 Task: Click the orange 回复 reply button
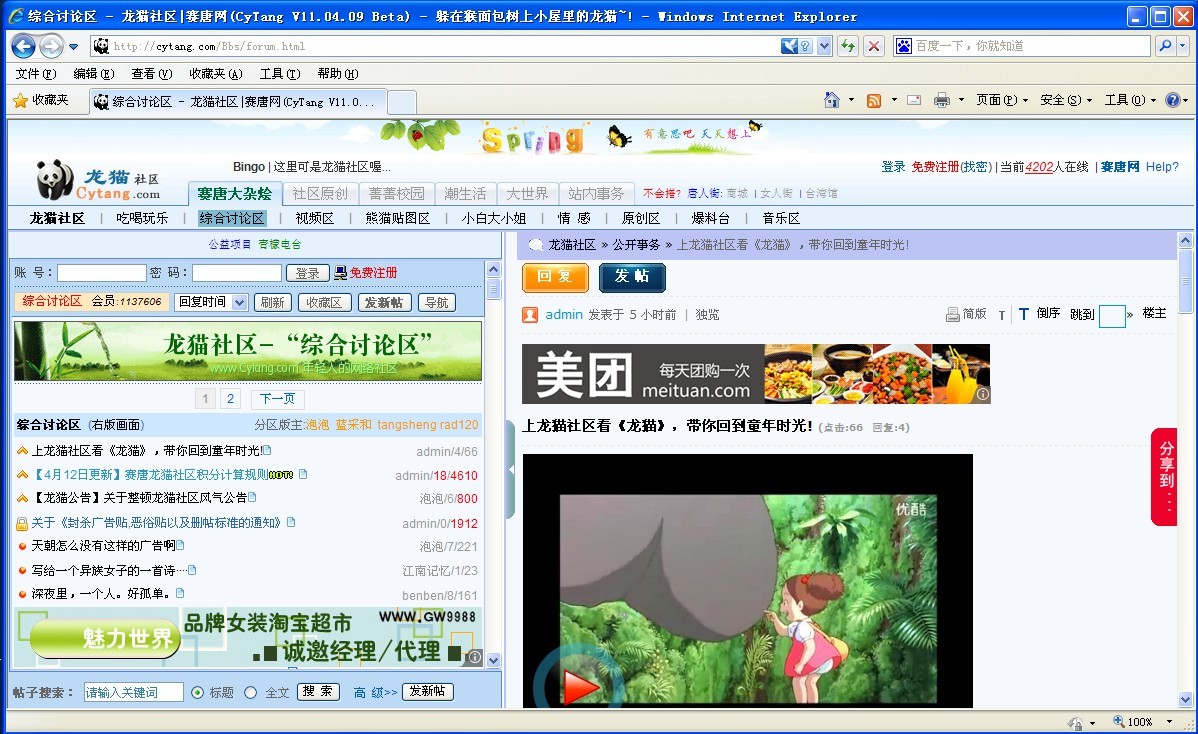[x=555, y=277]
